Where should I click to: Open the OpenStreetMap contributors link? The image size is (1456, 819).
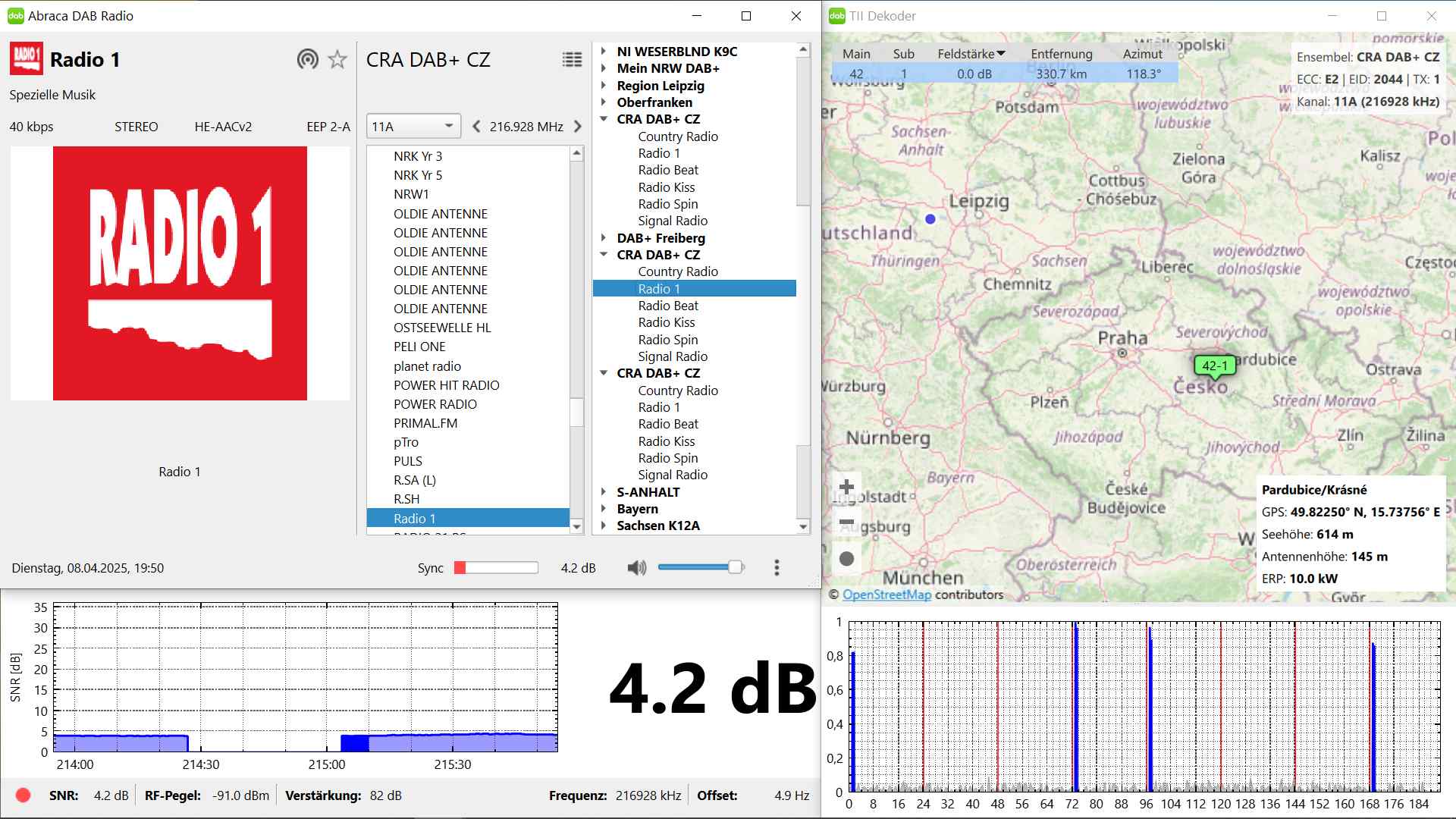coord(886,595)
